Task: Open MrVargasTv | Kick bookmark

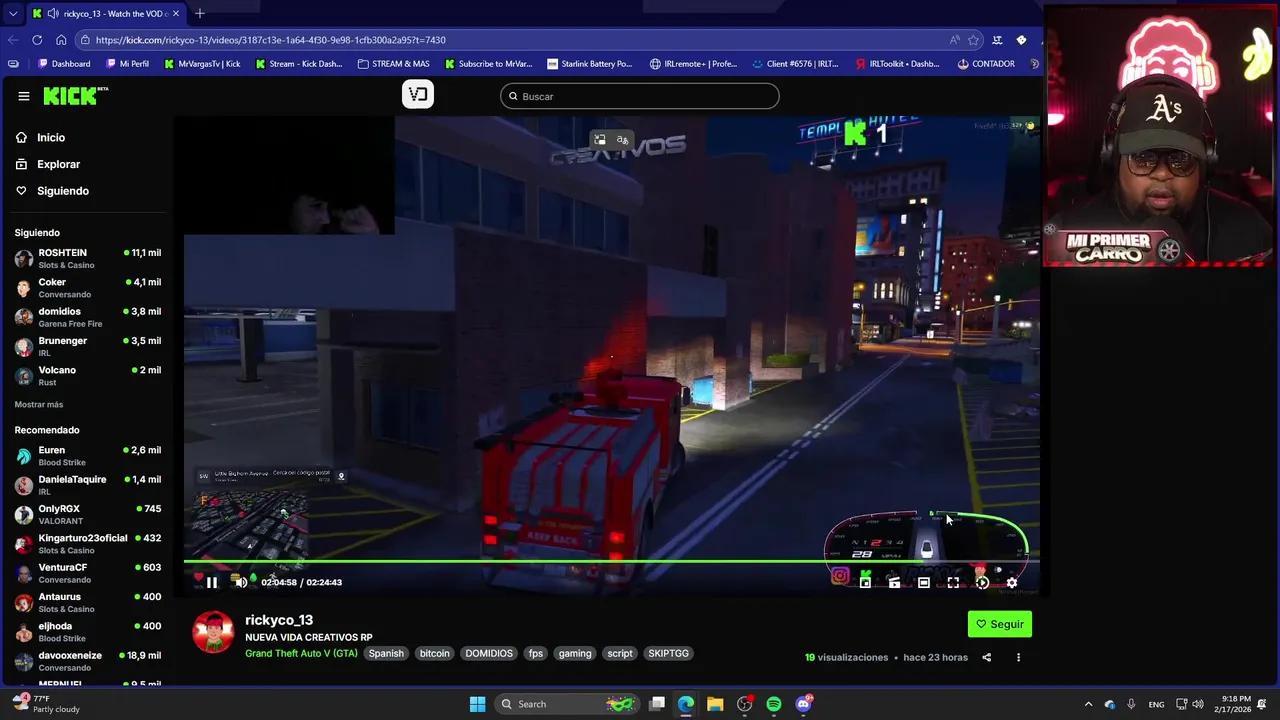Action: point(201,64)
